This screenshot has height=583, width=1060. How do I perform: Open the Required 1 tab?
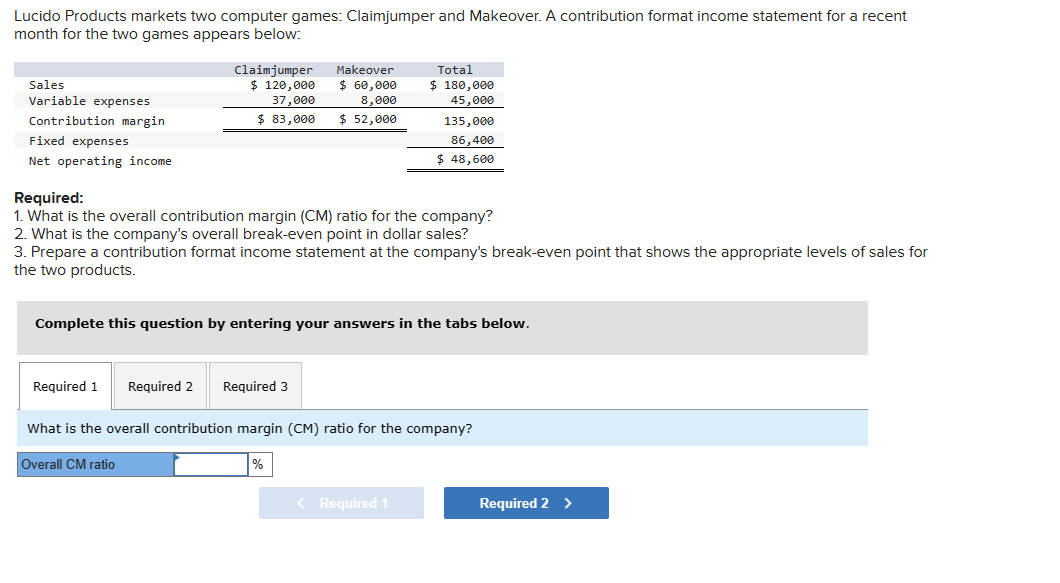coord(66,386)
